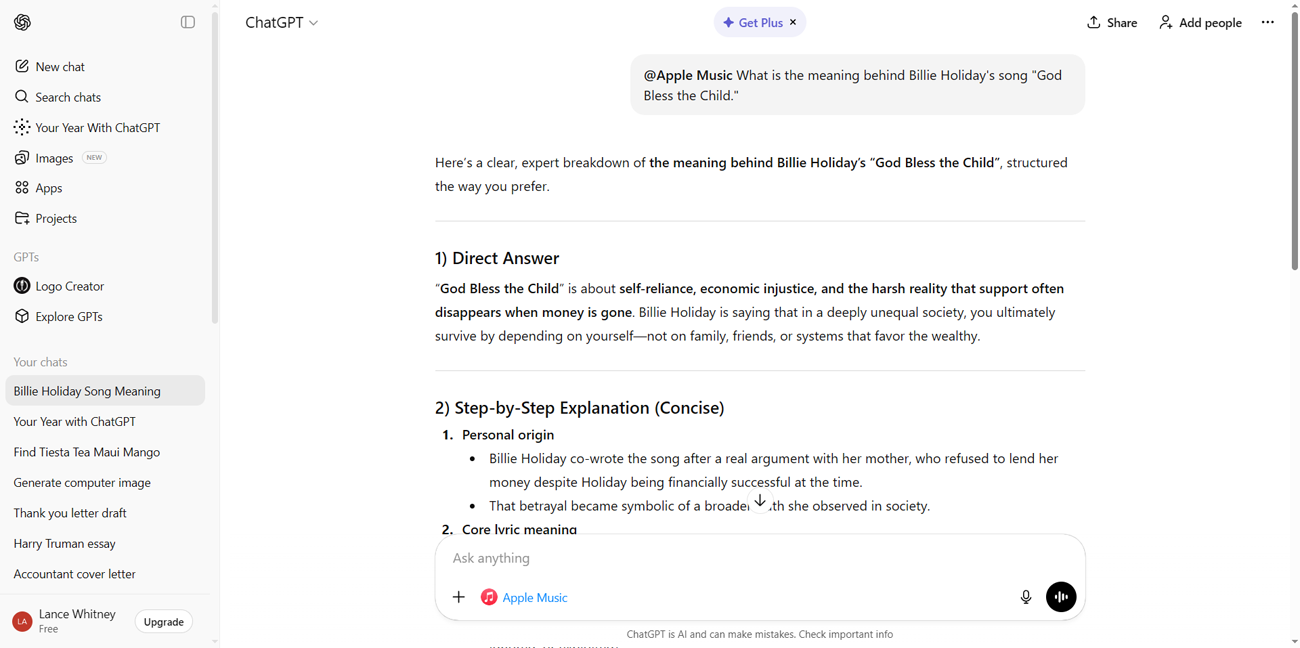Viewport: 1300px width, 648px height.
Task: Open the Harry Truman essay chat
Action: click(x=65, y=544)
